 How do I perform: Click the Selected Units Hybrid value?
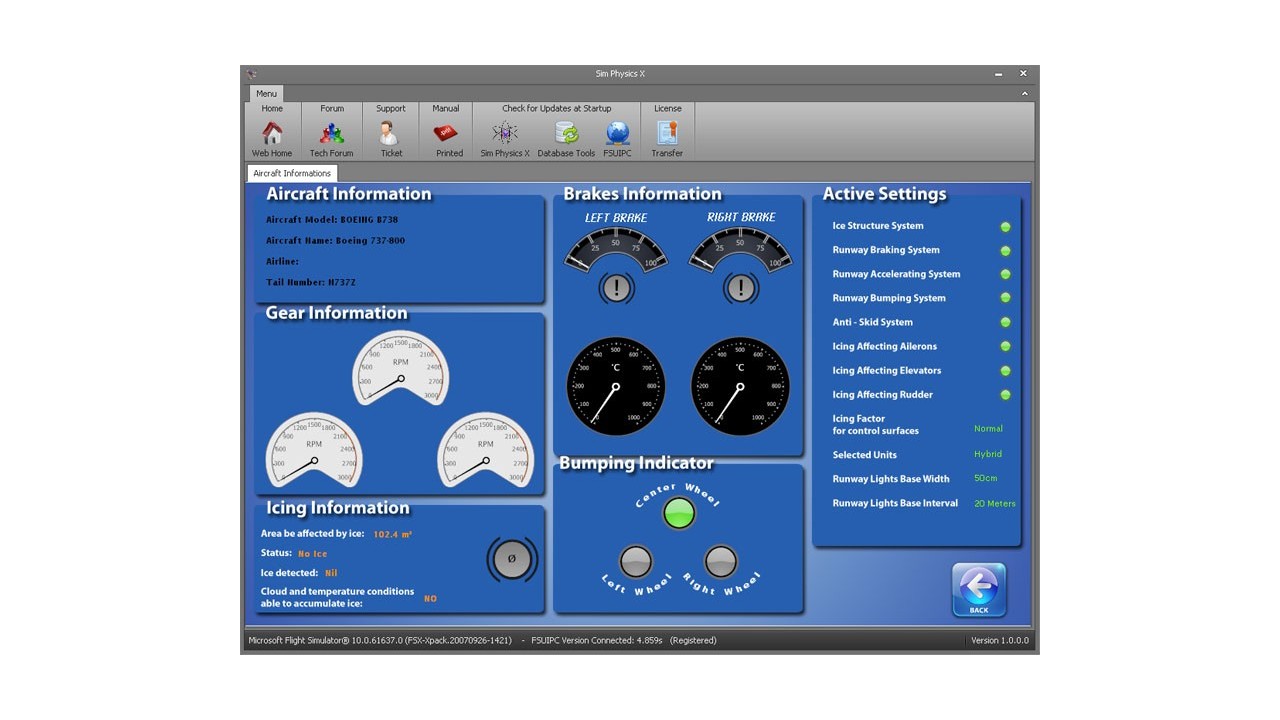pos(987,455)
